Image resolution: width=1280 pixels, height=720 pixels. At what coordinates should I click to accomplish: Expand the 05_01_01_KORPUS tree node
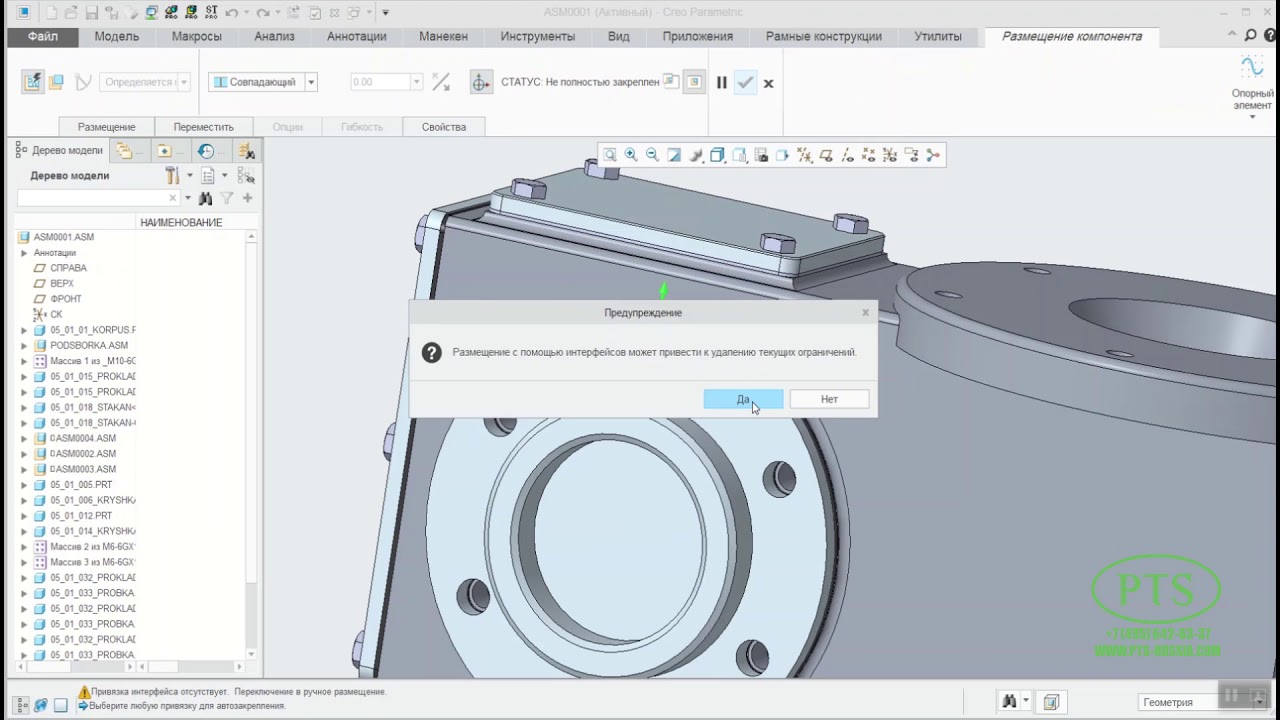pyautogui.click(x=24, y=330)
